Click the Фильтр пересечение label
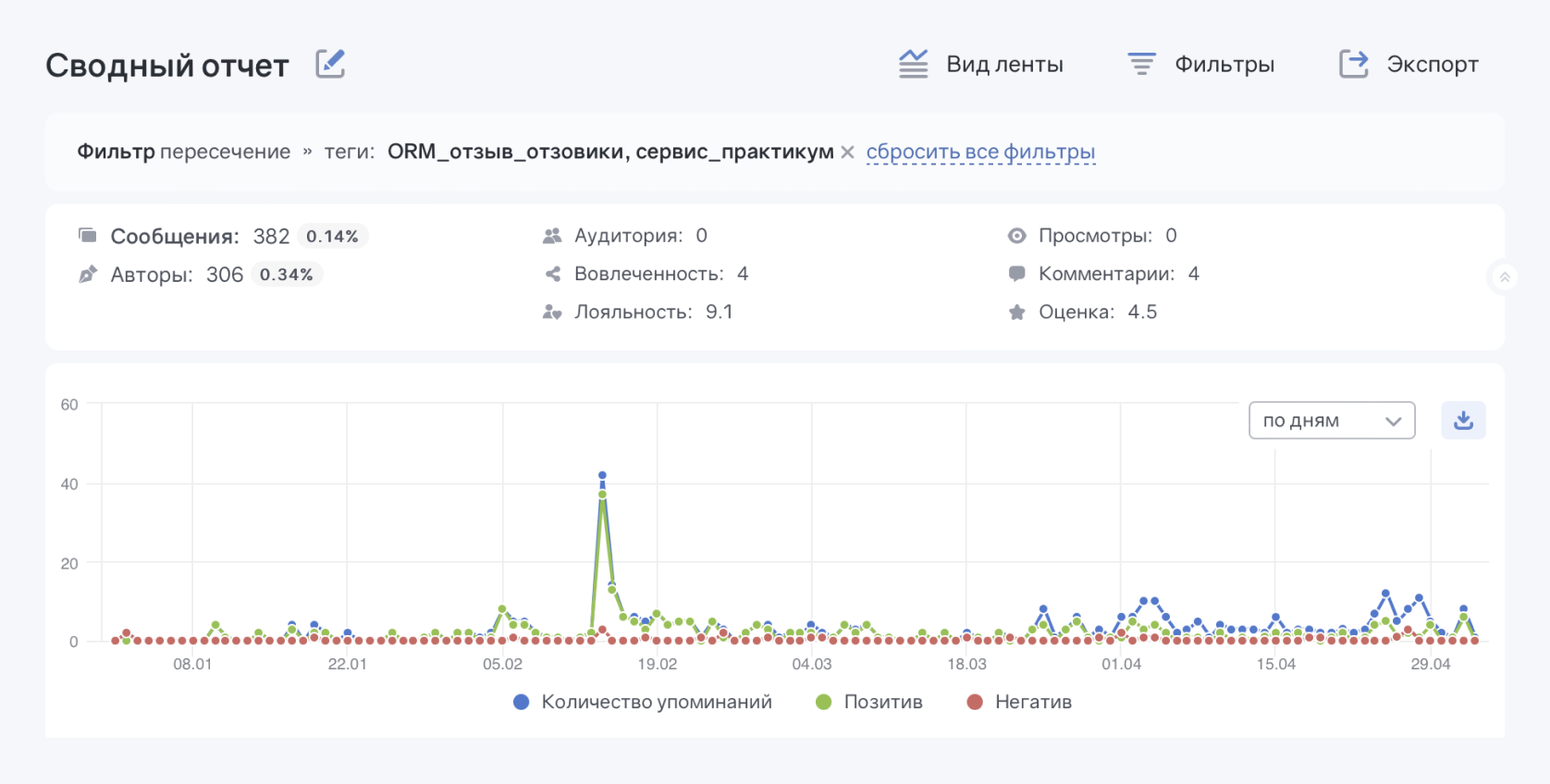The image size is (1550, 784). (183, 152)
